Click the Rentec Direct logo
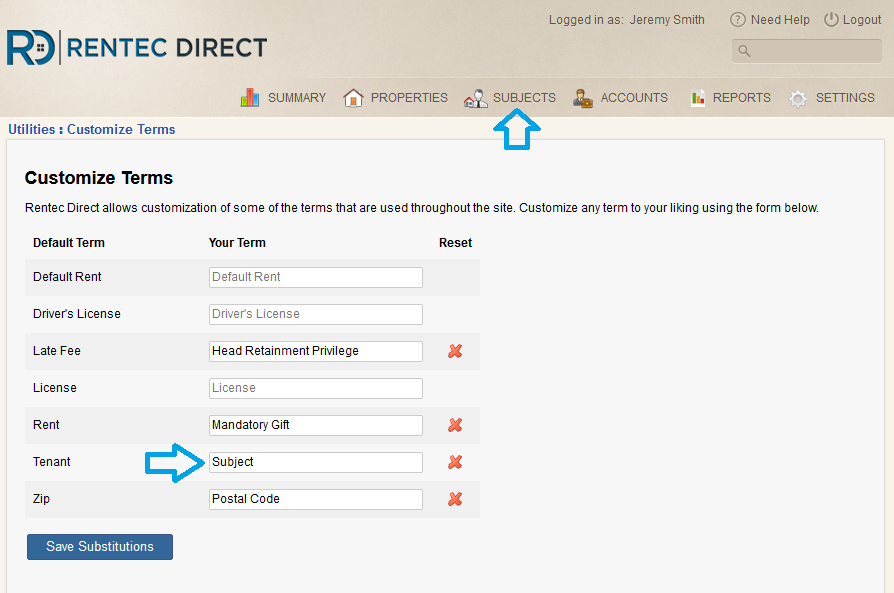 coord(137,47)
